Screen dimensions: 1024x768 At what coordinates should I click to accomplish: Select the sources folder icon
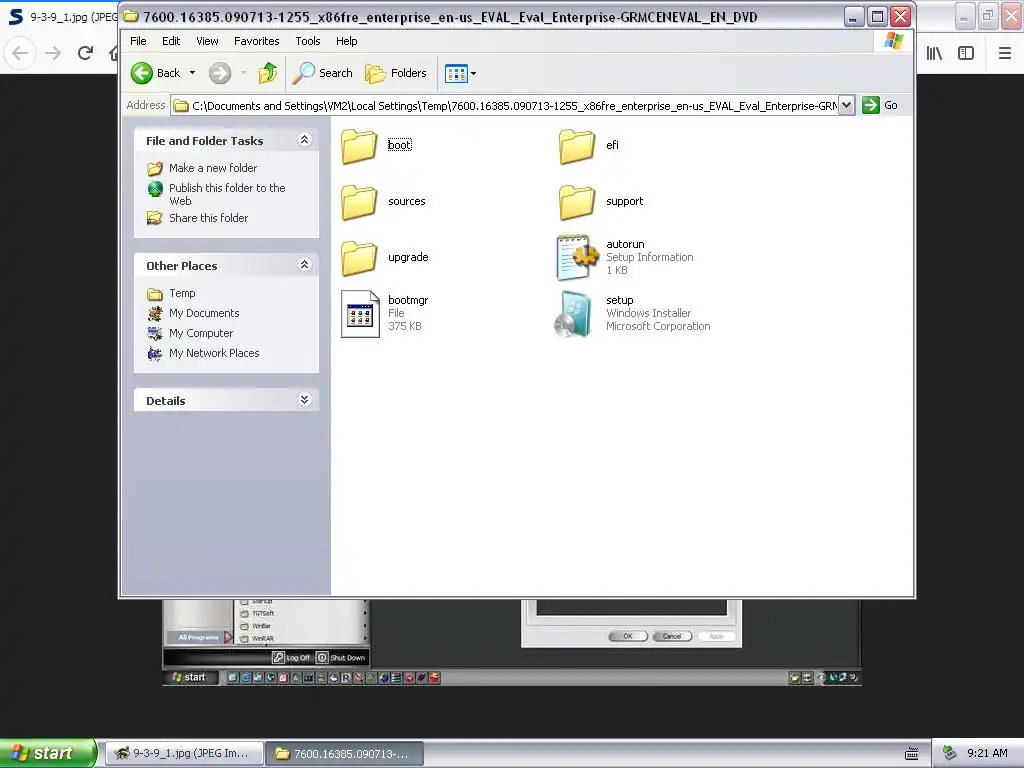(x=359, y=202)
